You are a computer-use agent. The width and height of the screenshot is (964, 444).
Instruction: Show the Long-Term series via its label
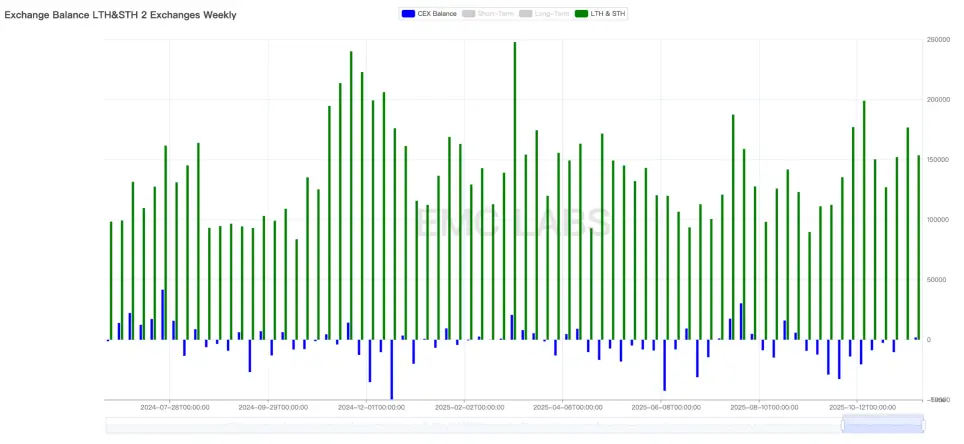click(552, 14)
